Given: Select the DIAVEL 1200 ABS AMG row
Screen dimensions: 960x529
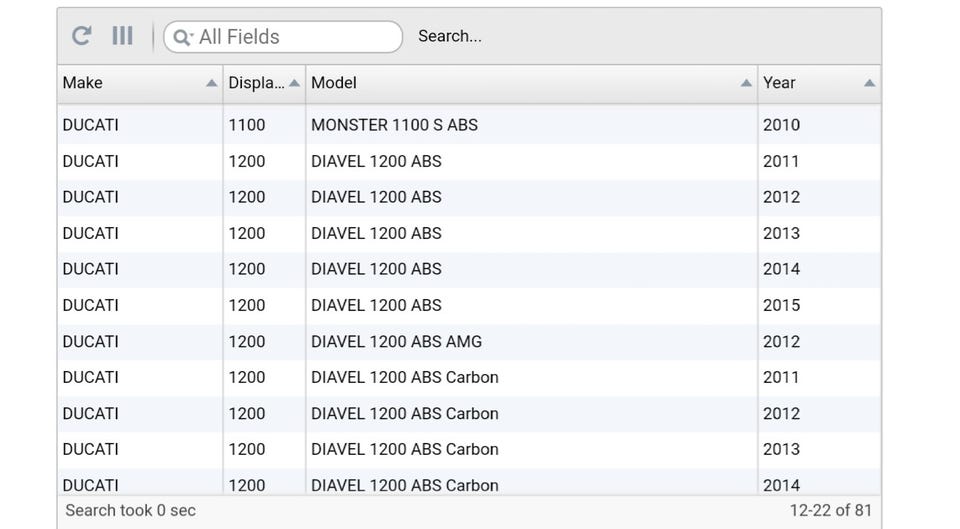Looking at the screenshot, I should 396,341.
